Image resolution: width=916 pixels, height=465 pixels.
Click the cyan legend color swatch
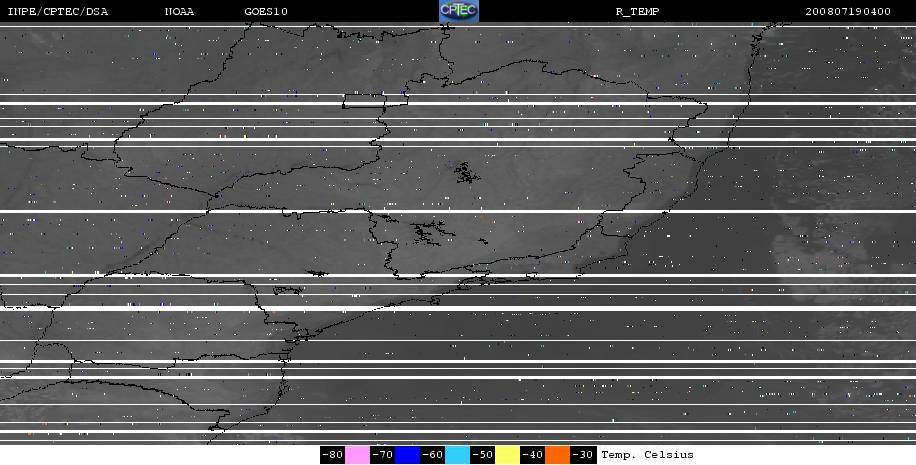pos(457,455)
